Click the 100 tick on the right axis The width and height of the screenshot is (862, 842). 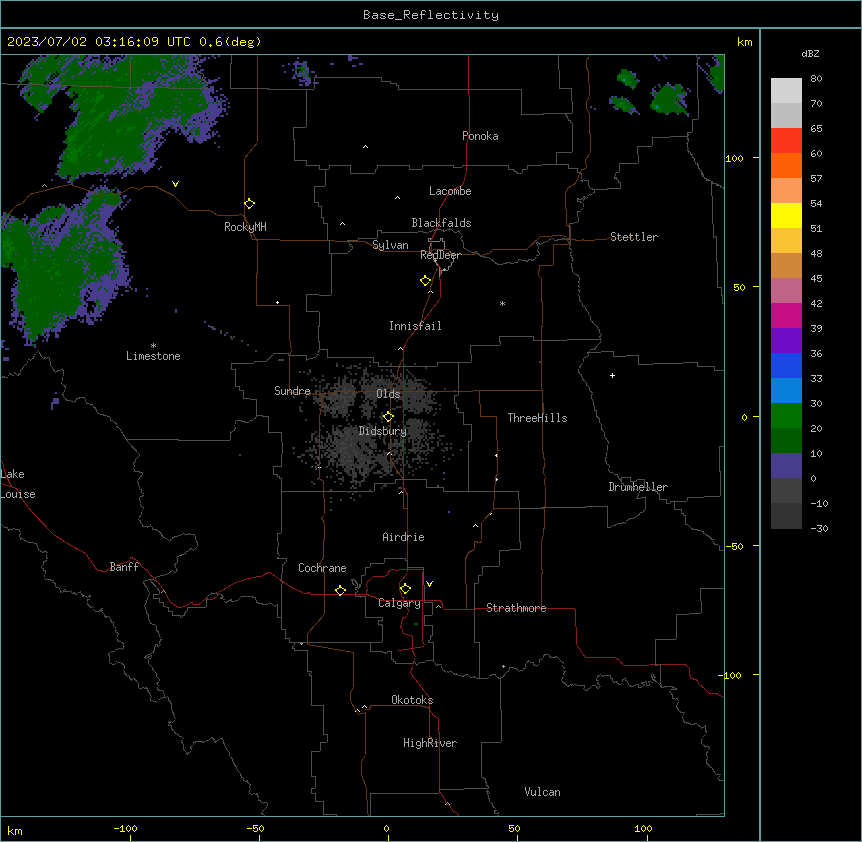(734, 158)
